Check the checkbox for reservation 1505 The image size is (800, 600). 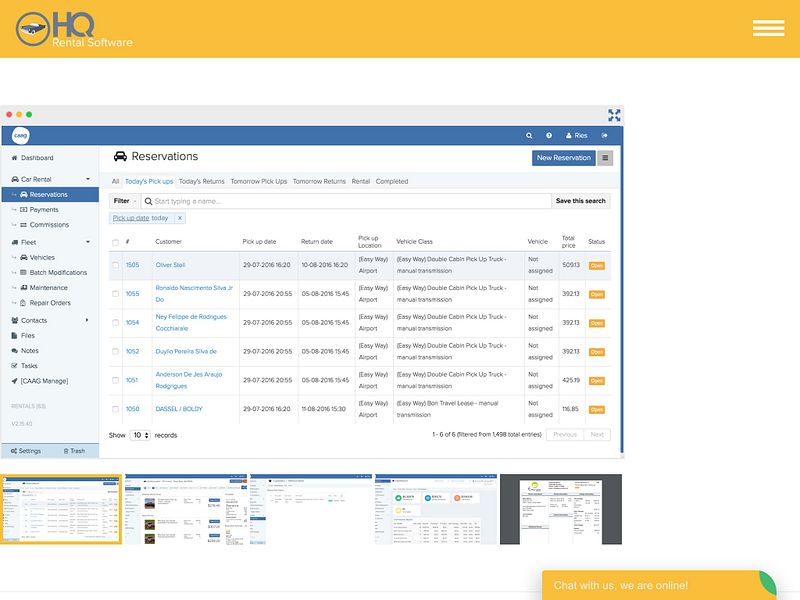click(114, 264)
